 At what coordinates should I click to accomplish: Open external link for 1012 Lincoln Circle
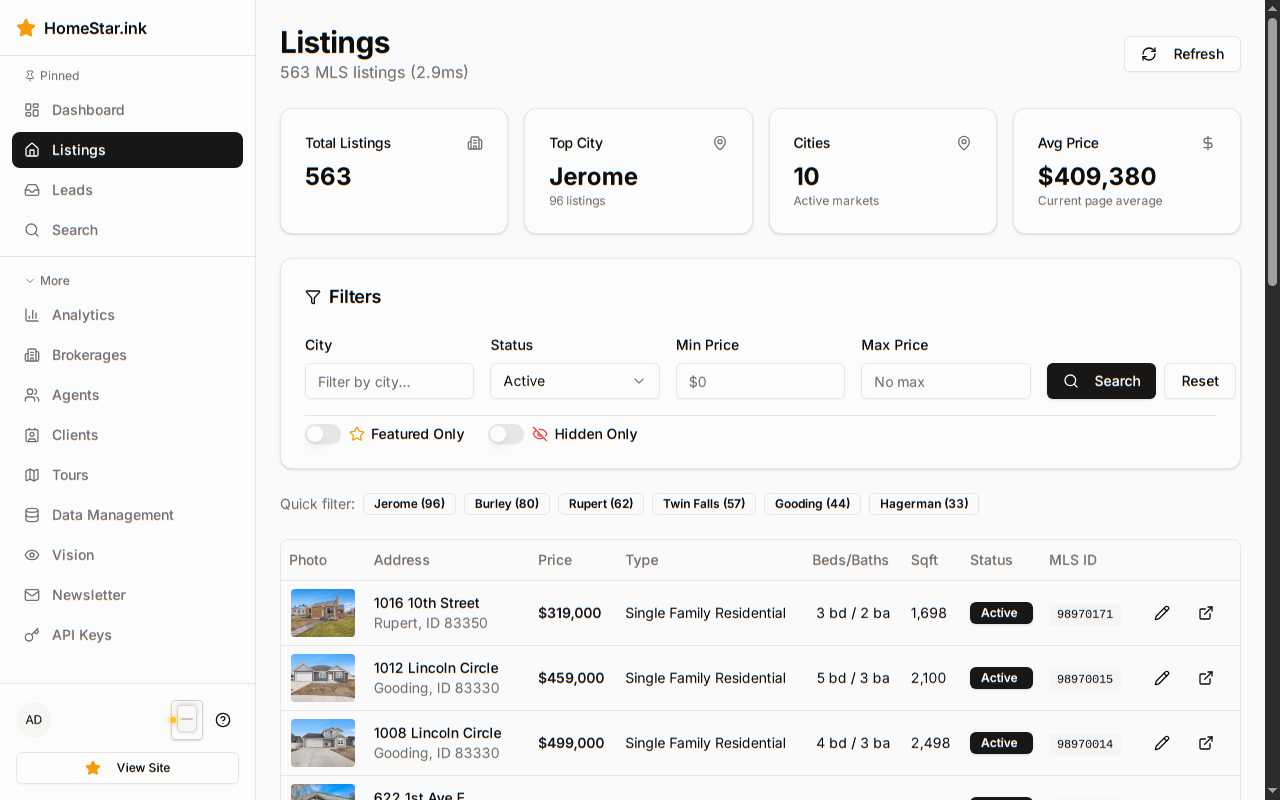point(1206,678)
